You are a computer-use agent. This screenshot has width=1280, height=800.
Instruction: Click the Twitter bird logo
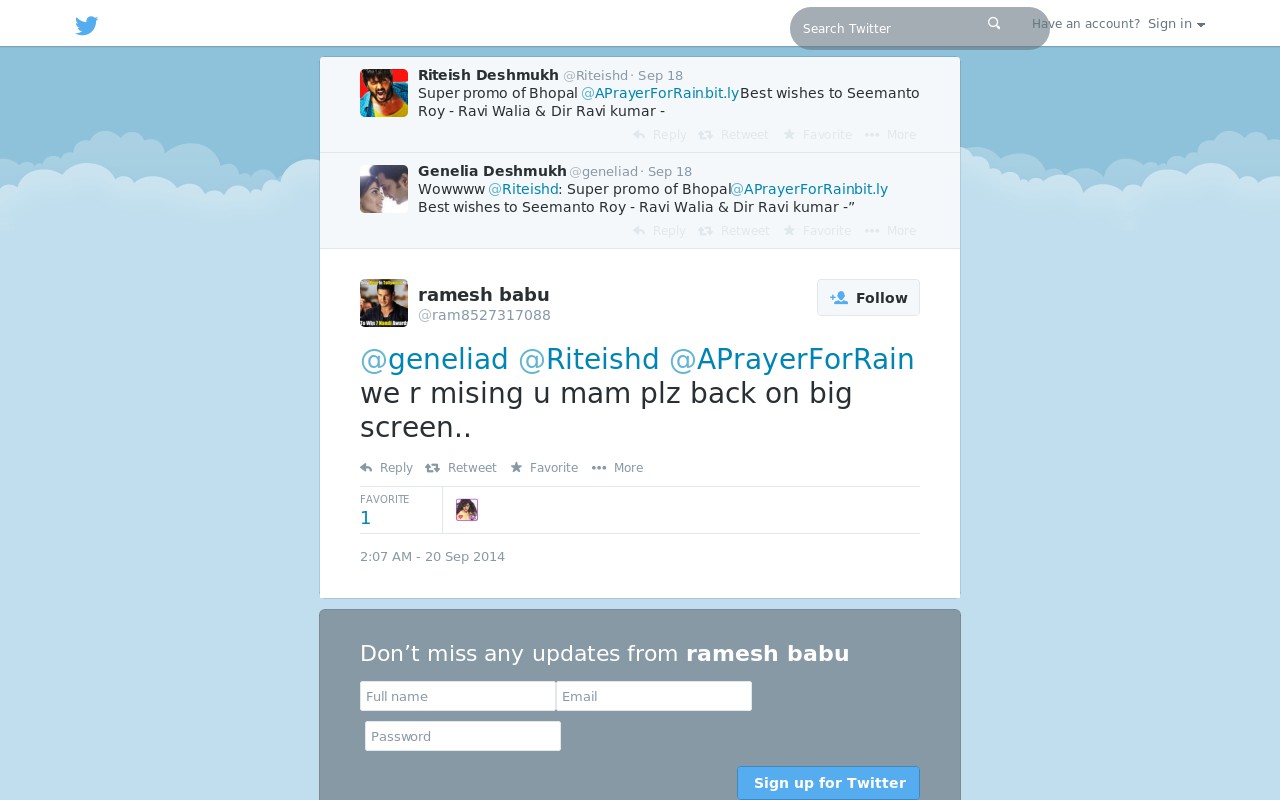tap(87, 26)
